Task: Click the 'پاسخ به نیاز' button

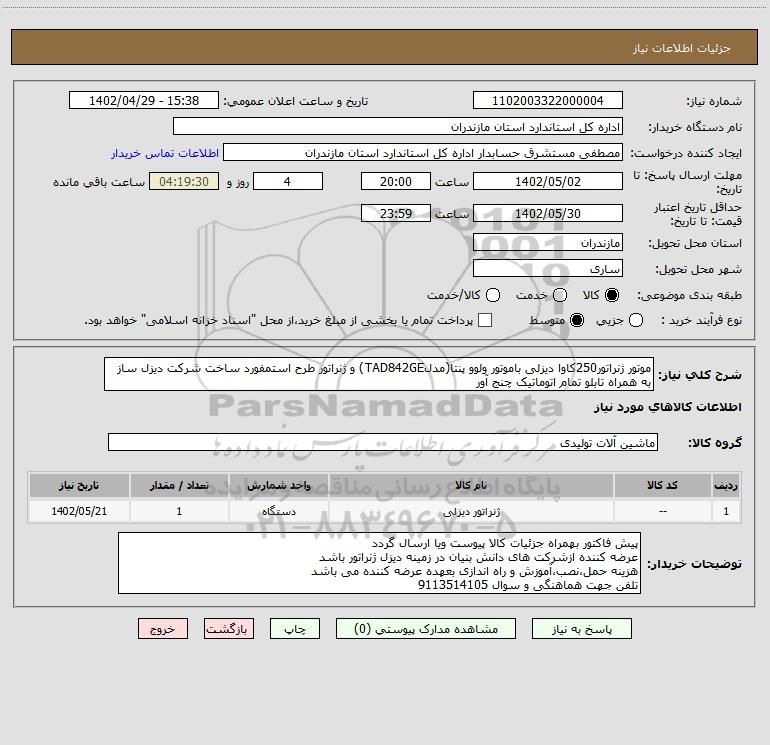Action: tap(581, 629)
